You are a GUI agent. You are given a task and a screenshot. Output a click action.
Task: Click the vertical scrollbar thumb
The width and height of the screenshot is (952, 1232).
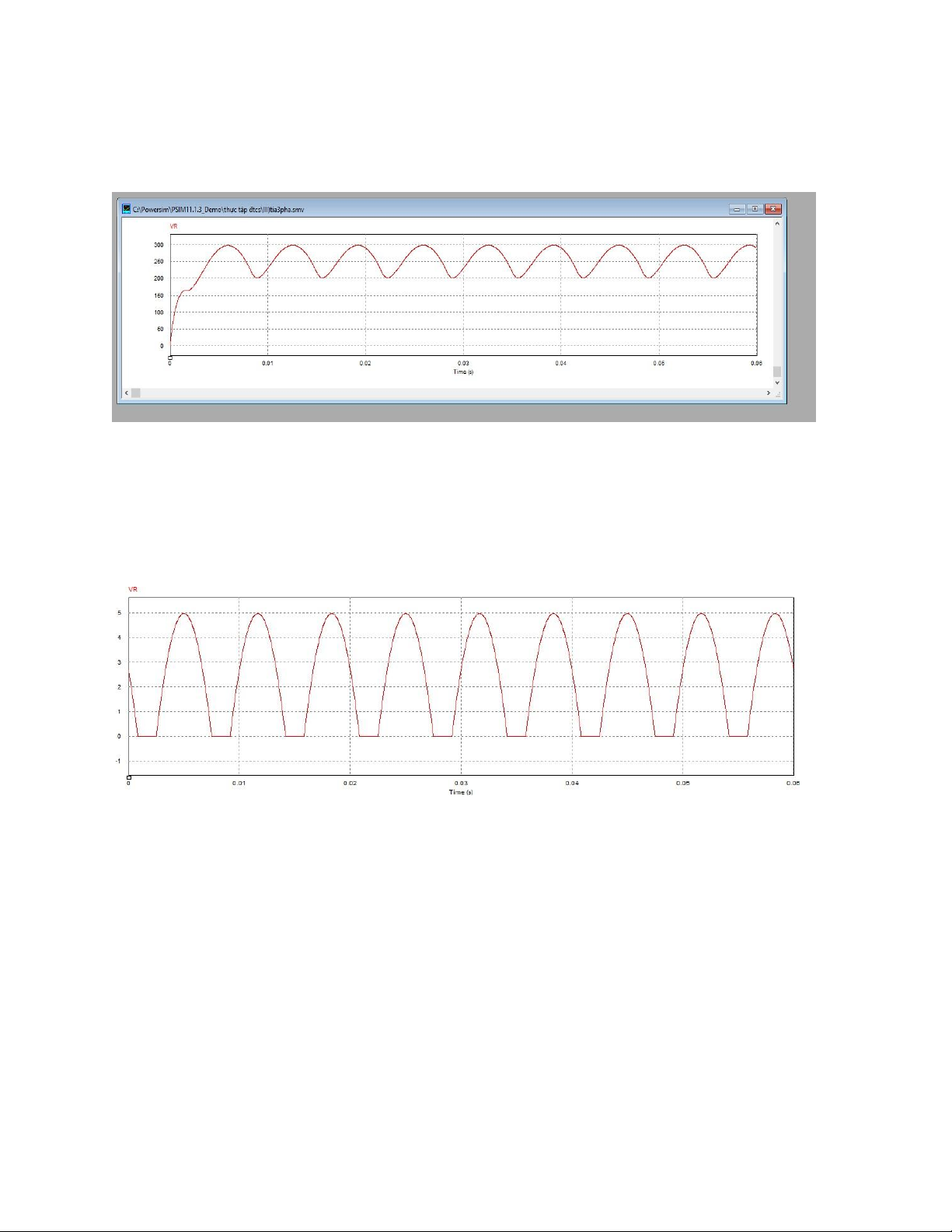(777, 372)
